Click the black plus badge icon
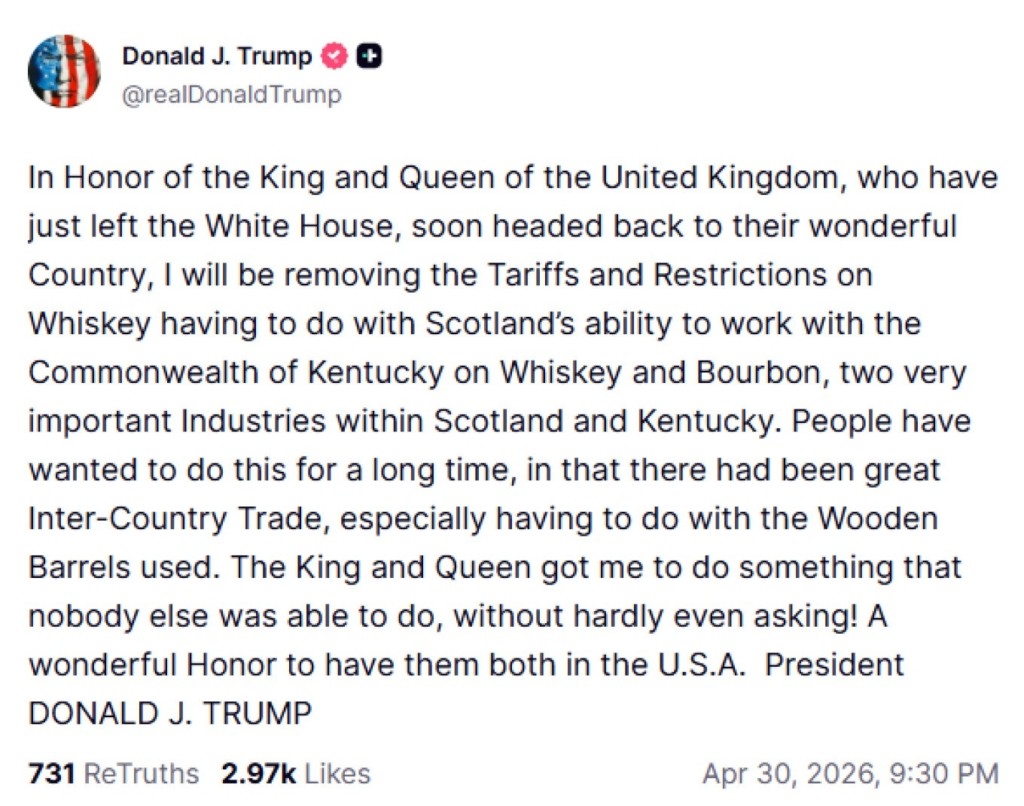Viewport: 1024px width, 806px height. [x=370, y=57]
